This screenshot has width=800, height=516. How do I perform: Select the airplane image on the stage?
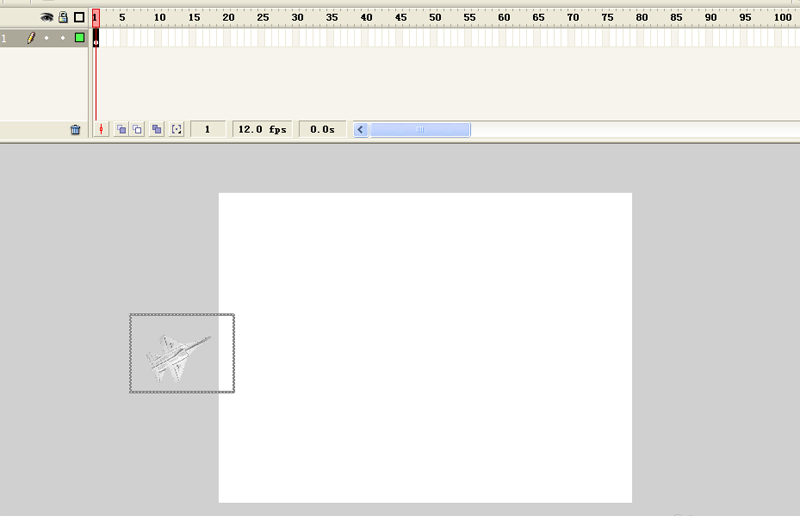tap(182, 353)
